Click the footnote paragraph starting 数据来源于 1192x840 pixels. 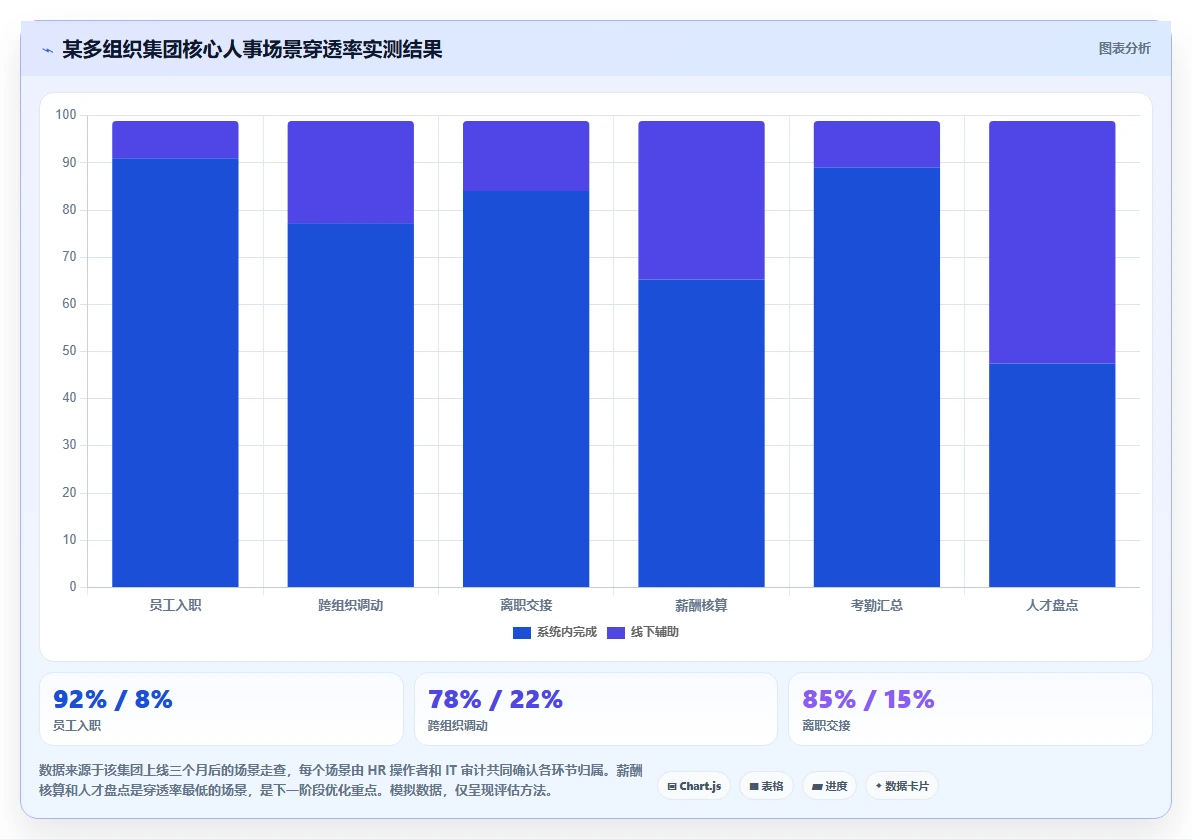[341, 781]
